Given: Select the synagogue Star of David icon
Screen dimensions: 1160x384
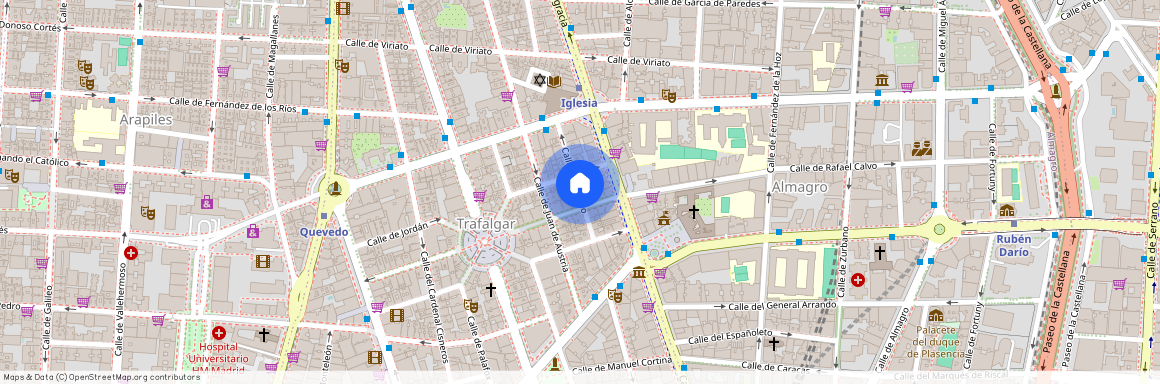Looking at the screenshot, I should (539, 79).
